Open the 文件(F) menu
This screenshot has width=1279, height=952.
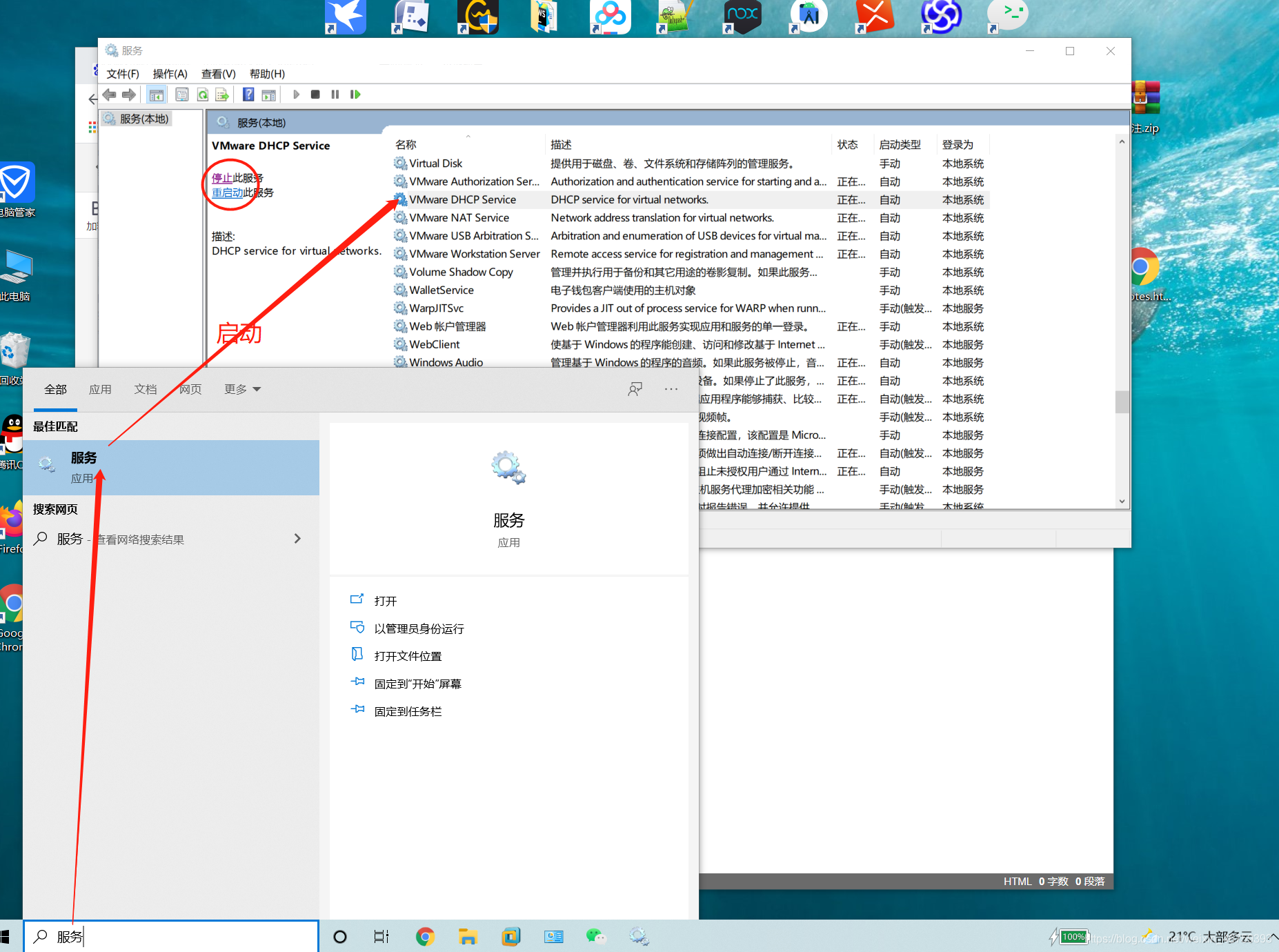123,74
